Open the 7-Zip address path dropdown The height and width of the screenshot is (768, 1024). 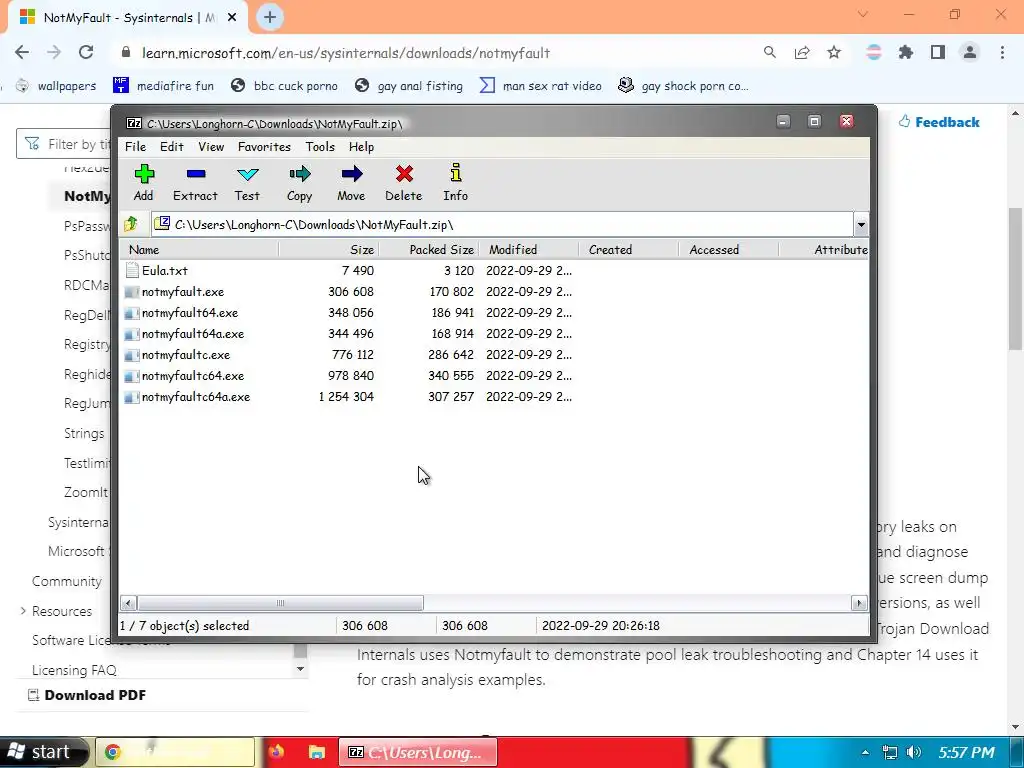pos(861,225)
